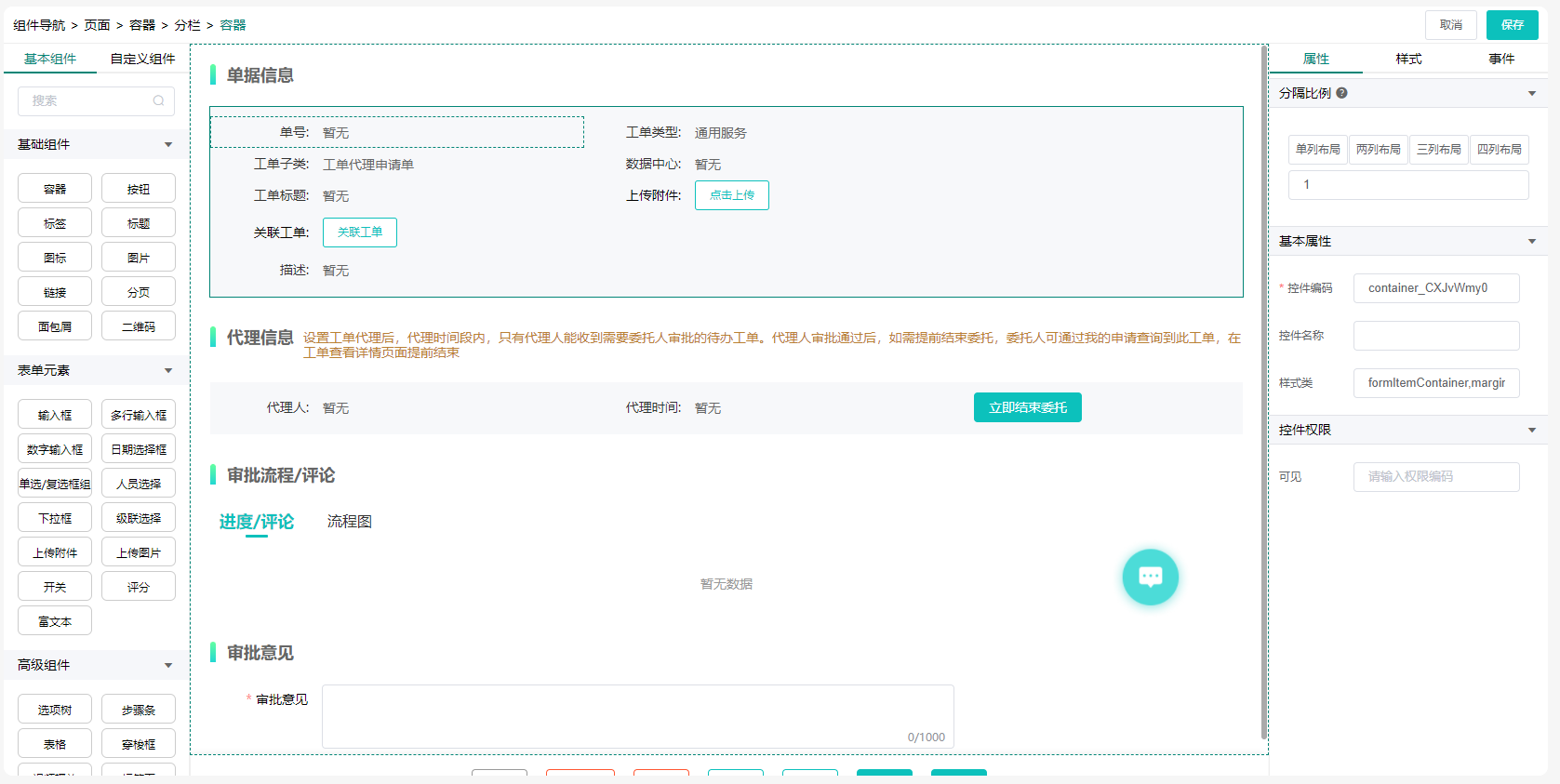Select the 选项树 advanced component
Viewport: 1560px width, 784px height.
tap(55, 710)
